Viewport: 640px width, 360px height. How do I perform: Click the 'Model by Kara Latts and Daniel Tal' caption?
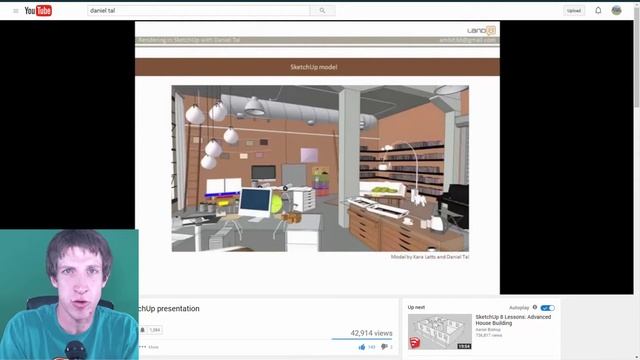pyautogui.click(x=430, y=257)
